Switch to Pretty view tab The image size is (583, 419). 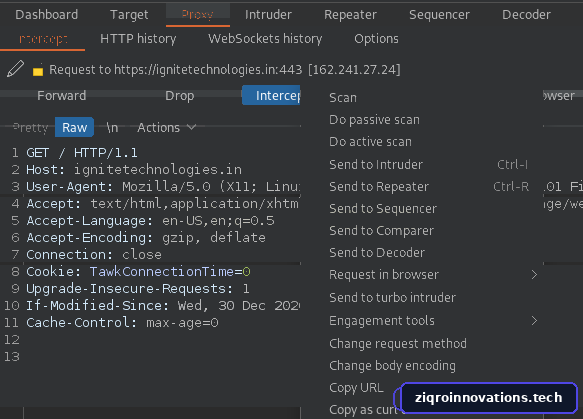point(30,128)
